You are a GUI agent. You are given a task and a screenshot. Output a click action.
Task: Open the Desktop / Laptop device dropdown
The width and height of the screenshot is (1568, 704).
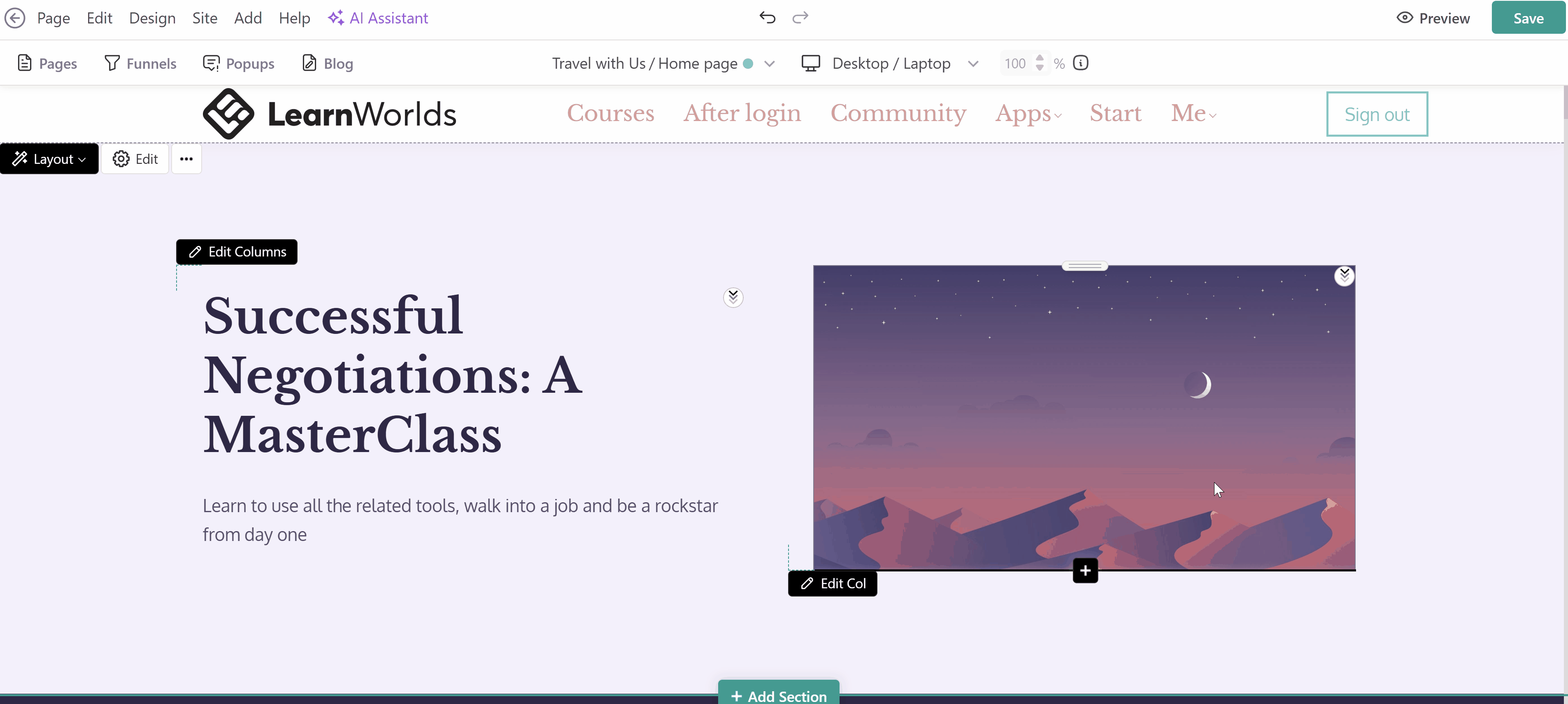(x=890, y=63)
